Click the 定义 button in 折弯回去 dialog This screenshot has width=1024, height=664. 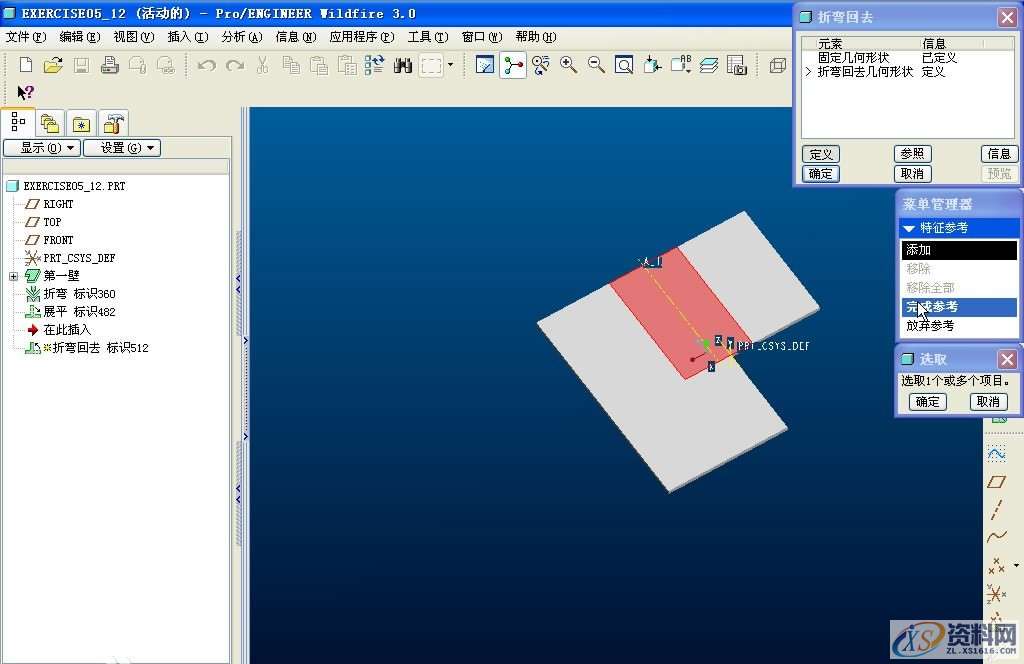(821, 154)
